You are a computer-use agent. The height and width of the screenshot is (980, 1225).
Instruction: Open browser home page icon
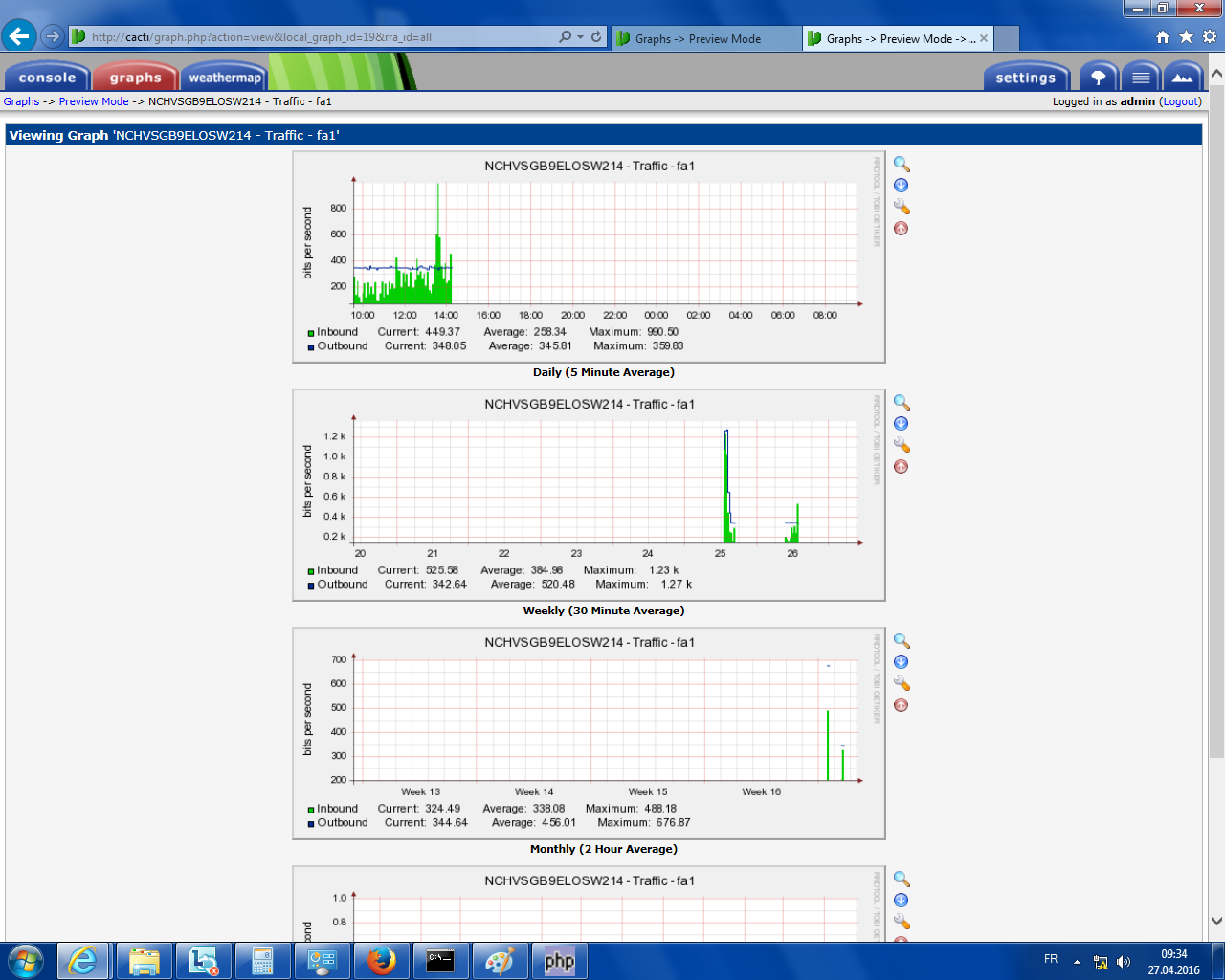[x=1163, y=37]
